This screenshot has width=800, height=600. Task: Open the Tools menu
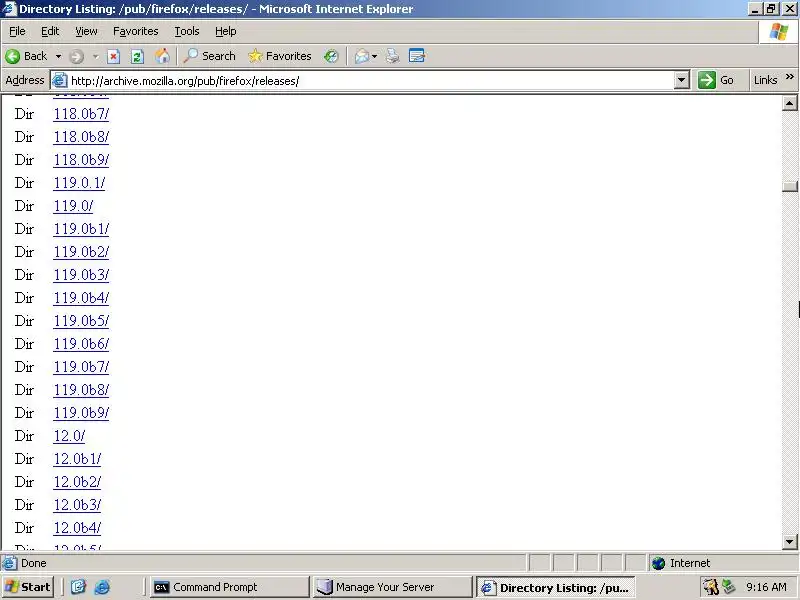pyautogui.click(x=187, y=31)
